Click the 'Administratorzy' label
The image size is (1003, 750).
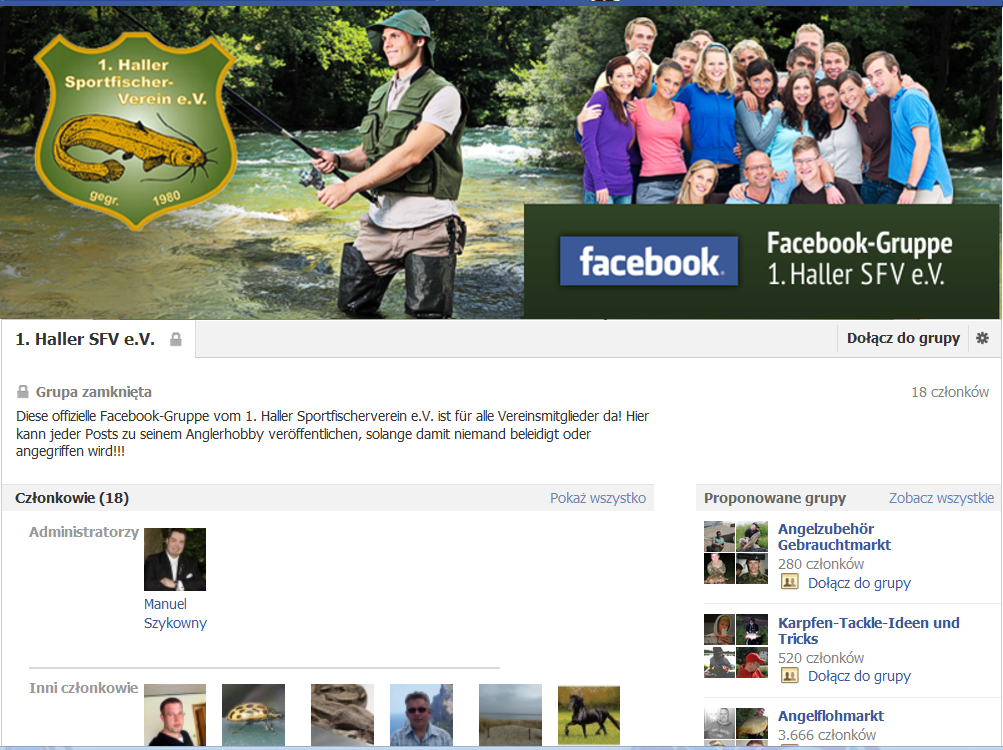[x=84, y=532]
